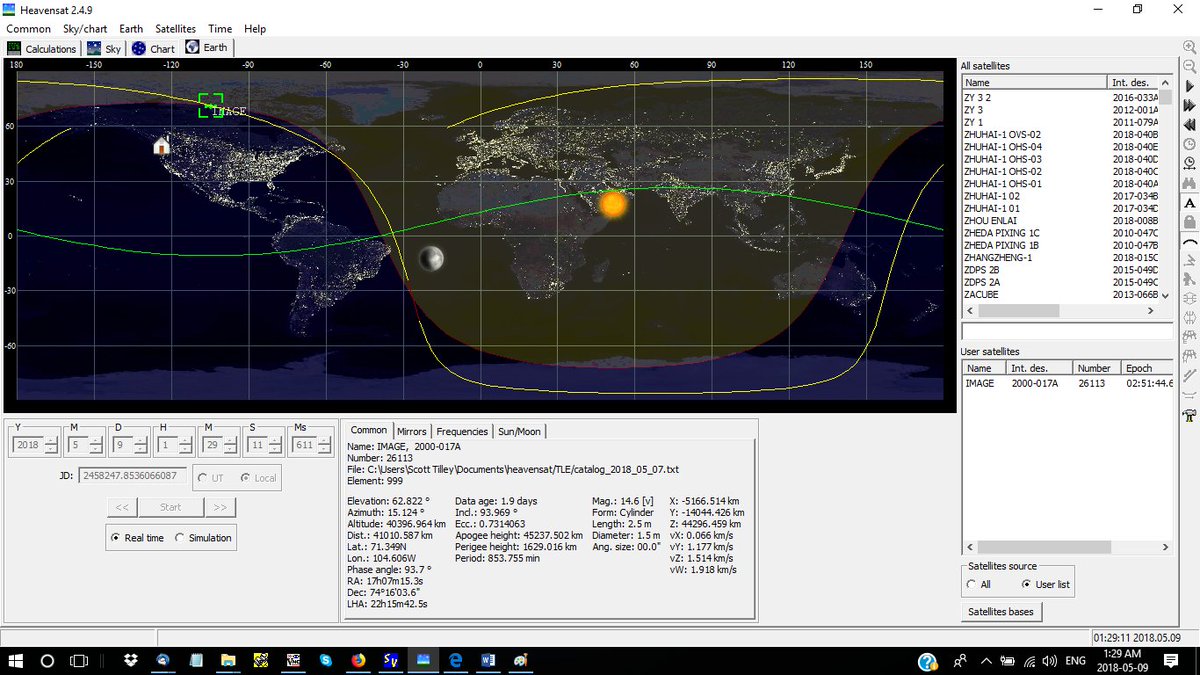Select ZHANGZHENG-1 in All satellites list
The height and width of the screenshot is (675, 1200).
997,258
